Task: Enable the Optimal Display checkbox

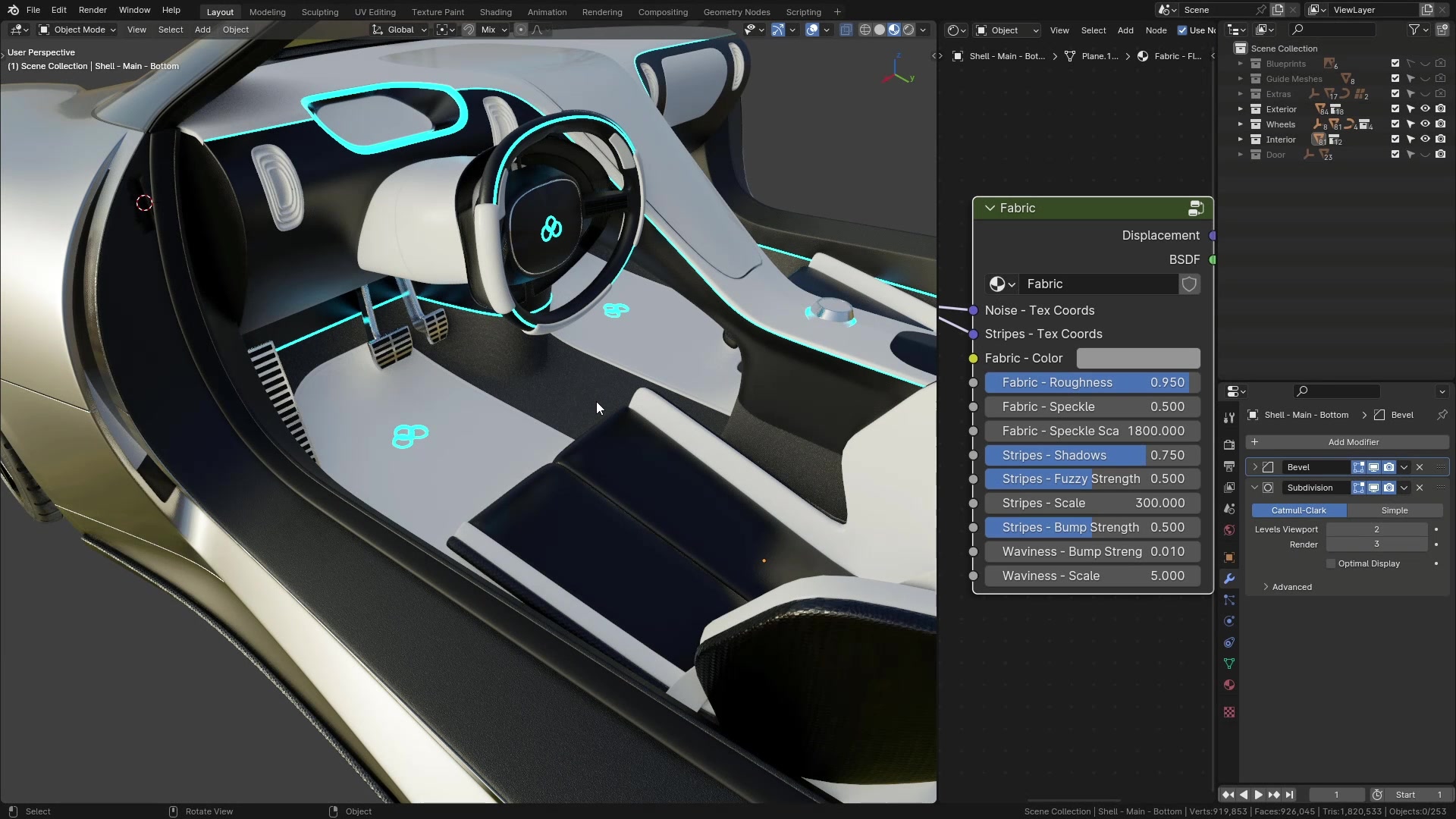Action: tap(1331, 563)
